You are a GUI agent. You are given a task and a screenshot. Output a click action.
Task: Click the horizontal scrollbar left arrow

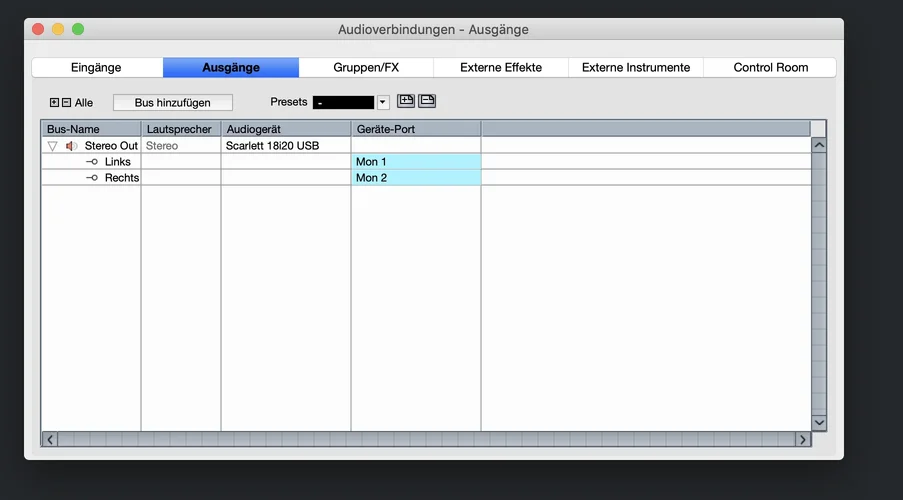pos(50,440)
